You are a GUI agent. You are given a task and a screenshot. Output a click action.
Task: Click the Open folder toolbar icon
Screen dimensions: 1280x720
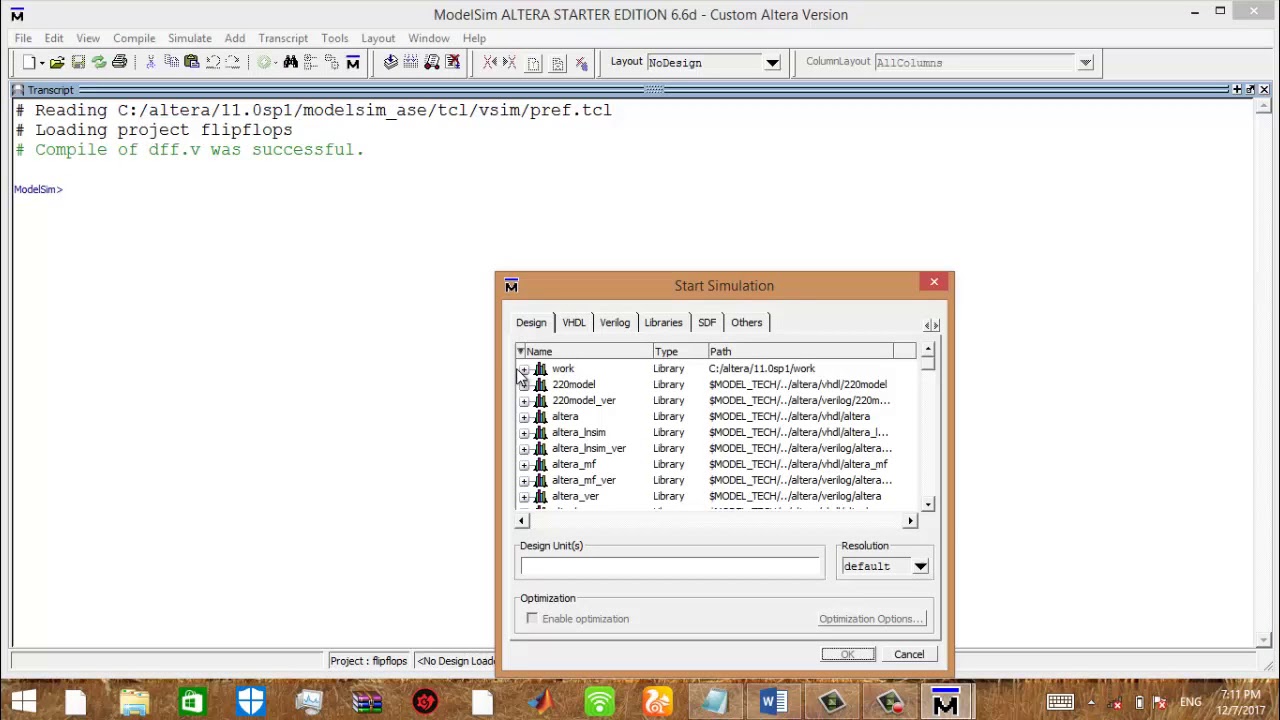pyautogui.click(x=57, y=62)
